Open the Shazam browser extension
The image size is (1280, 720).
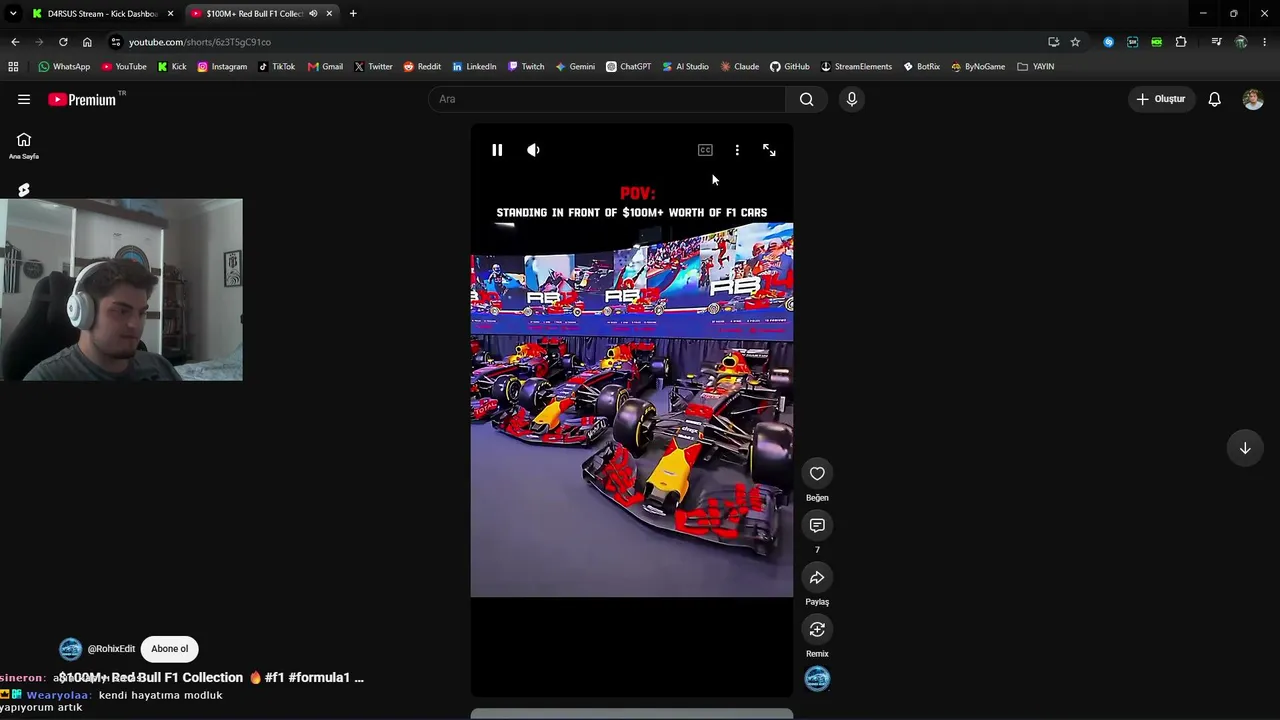(x=1108, y=42)
